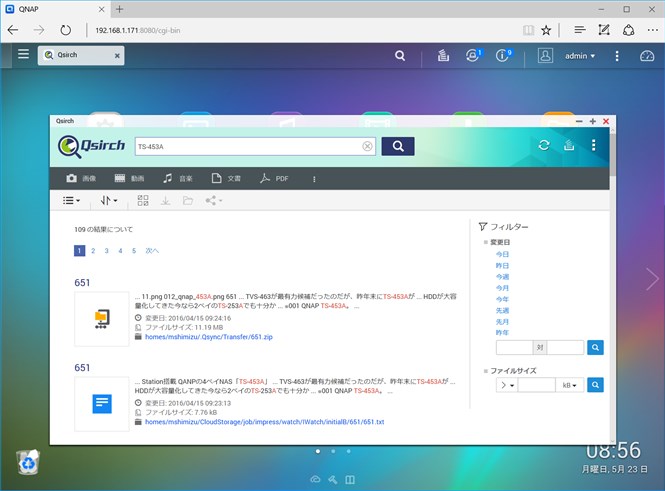Filter modified date by 先週
The image size is (665, 491).
(x=502, y=310)
